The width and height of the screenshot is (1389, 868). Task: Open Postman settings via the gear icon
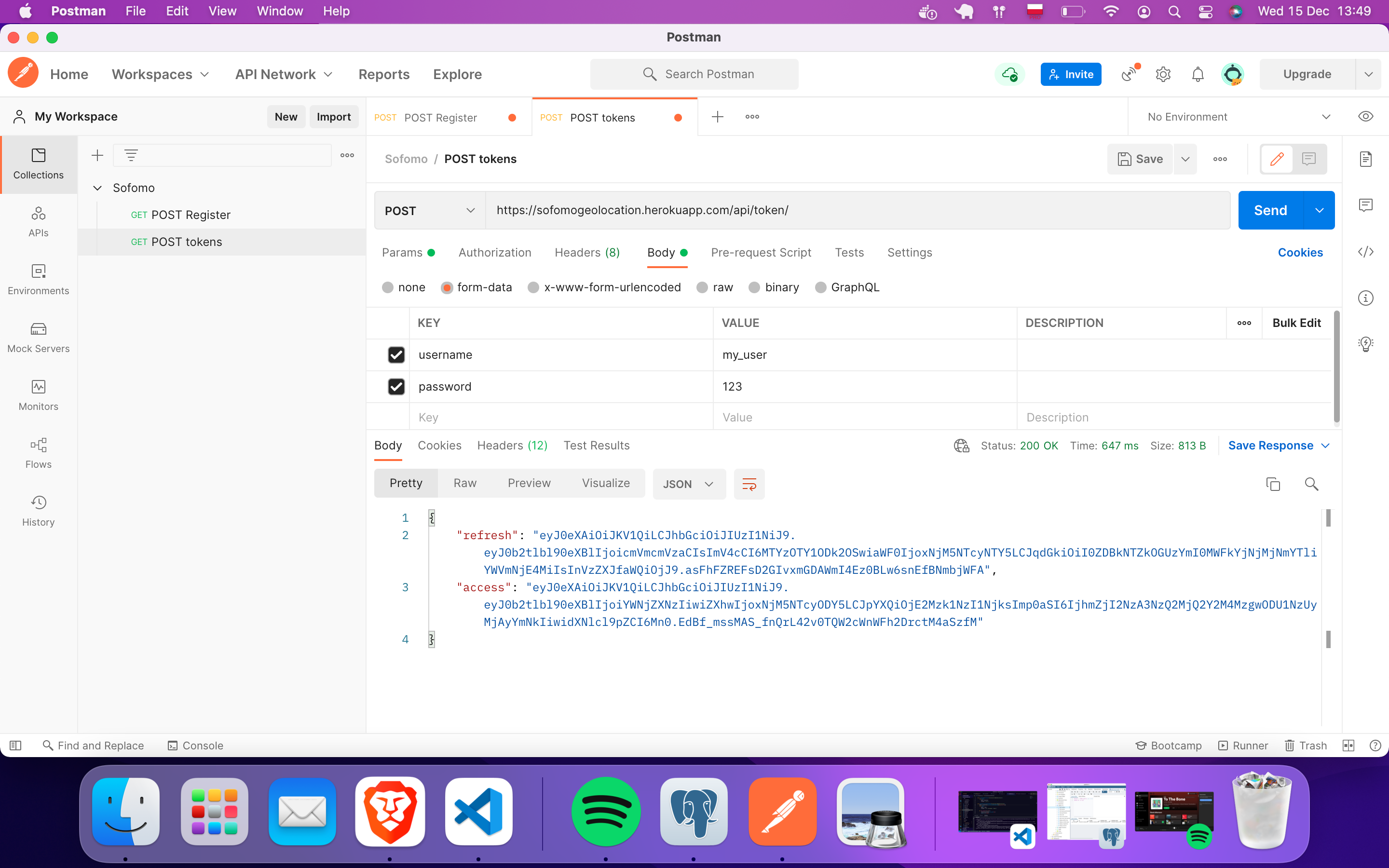click(x=1163, y=74)
